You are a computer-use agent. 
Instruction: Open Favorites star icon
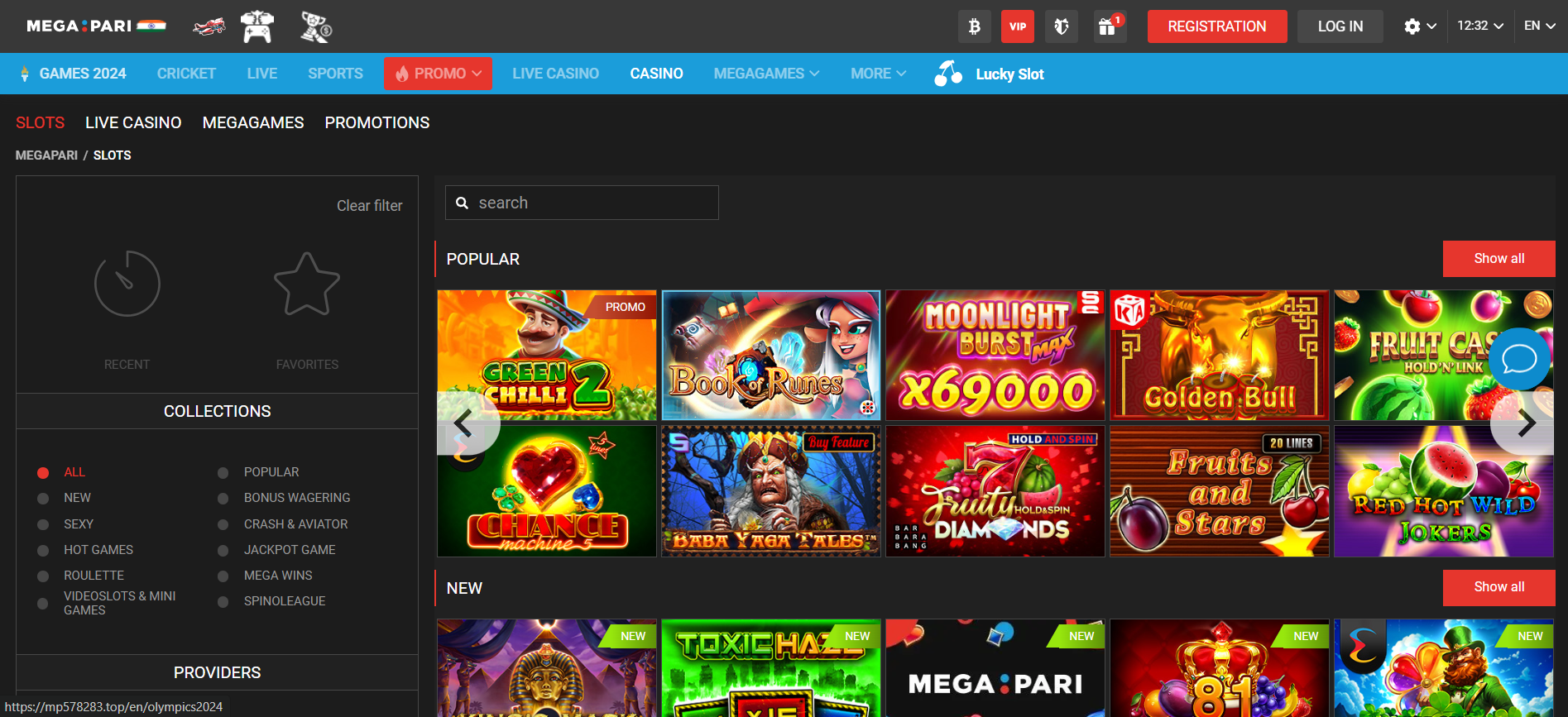point(307,284)
